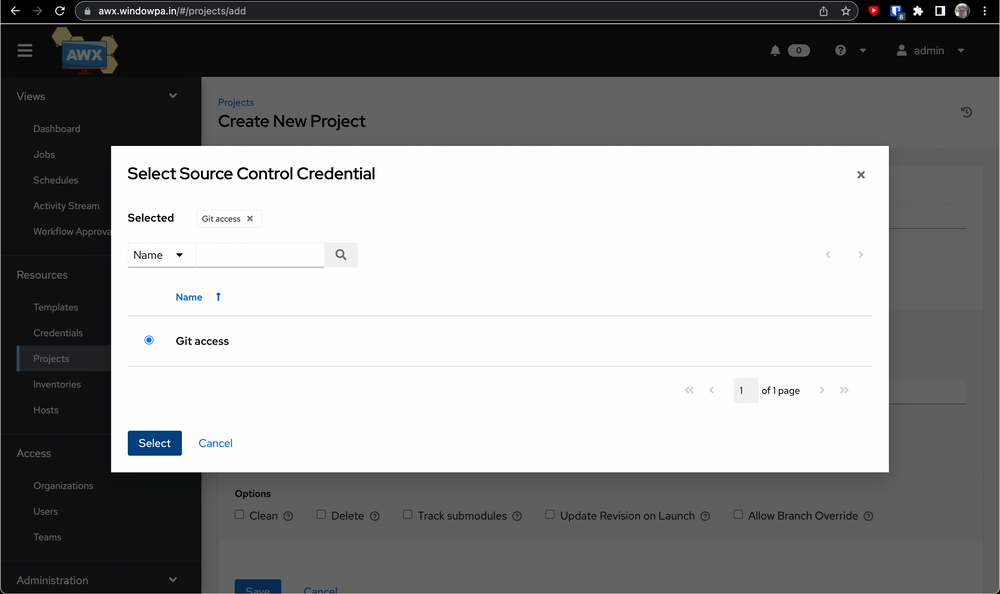Open the admin user dropdown

(931, 51)
